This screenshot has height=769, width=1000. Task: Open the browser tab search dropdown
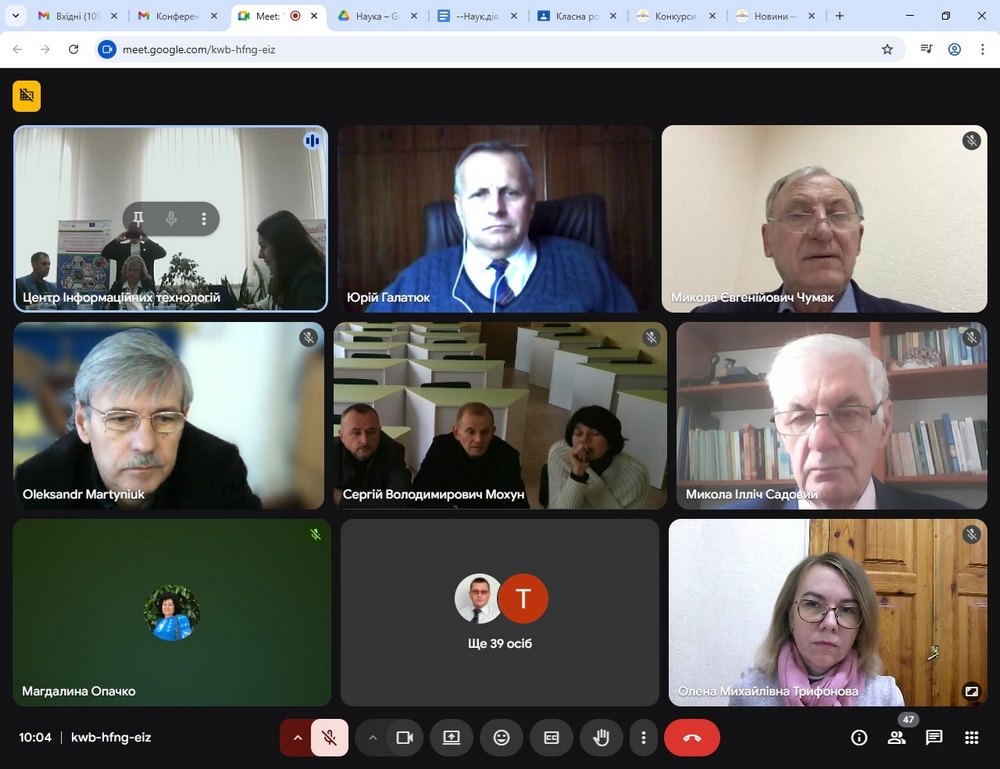15,16
